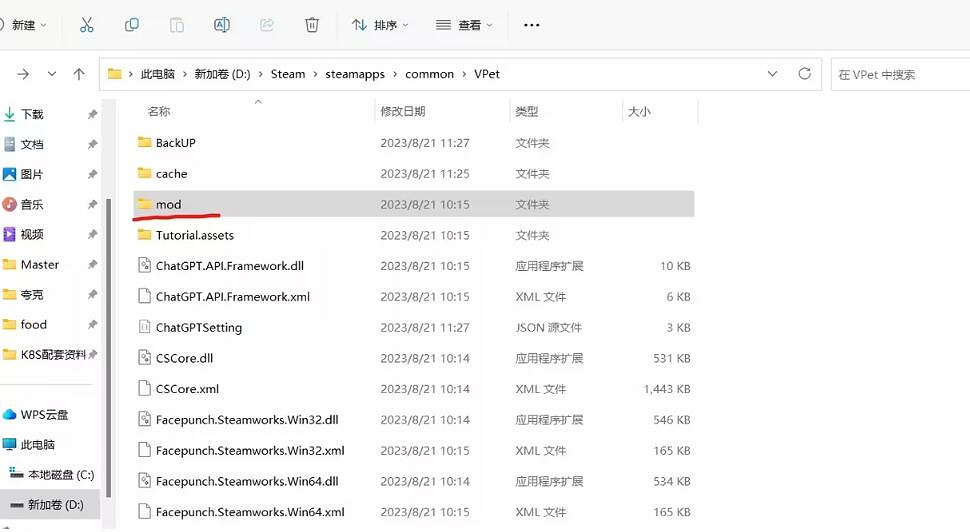Open 本地磁盘 (C:) in sidebar

pos(61,475)
